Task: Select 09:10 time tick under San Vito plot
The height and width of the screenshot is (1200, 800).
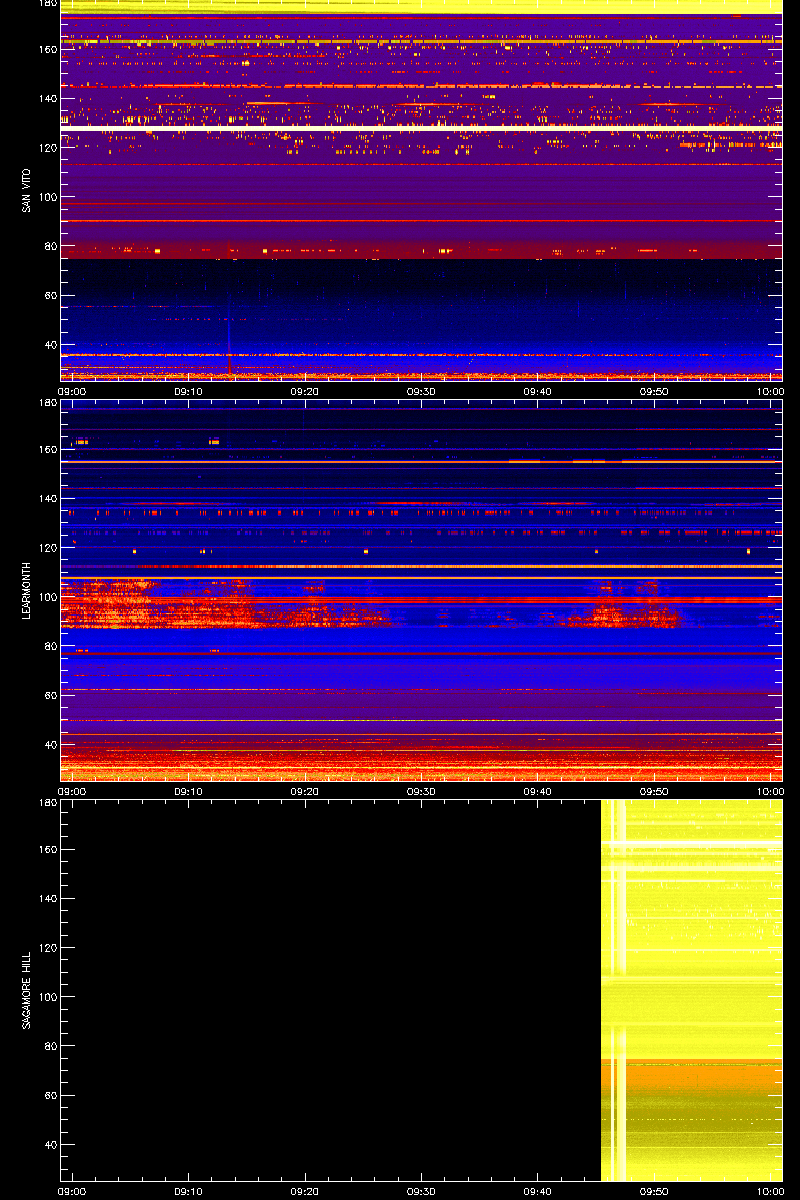Action: click(188, 392)
